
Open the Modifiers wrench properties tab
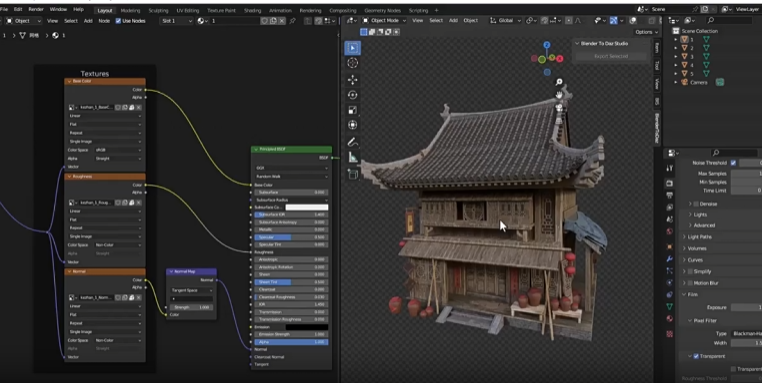coord(669,259)
